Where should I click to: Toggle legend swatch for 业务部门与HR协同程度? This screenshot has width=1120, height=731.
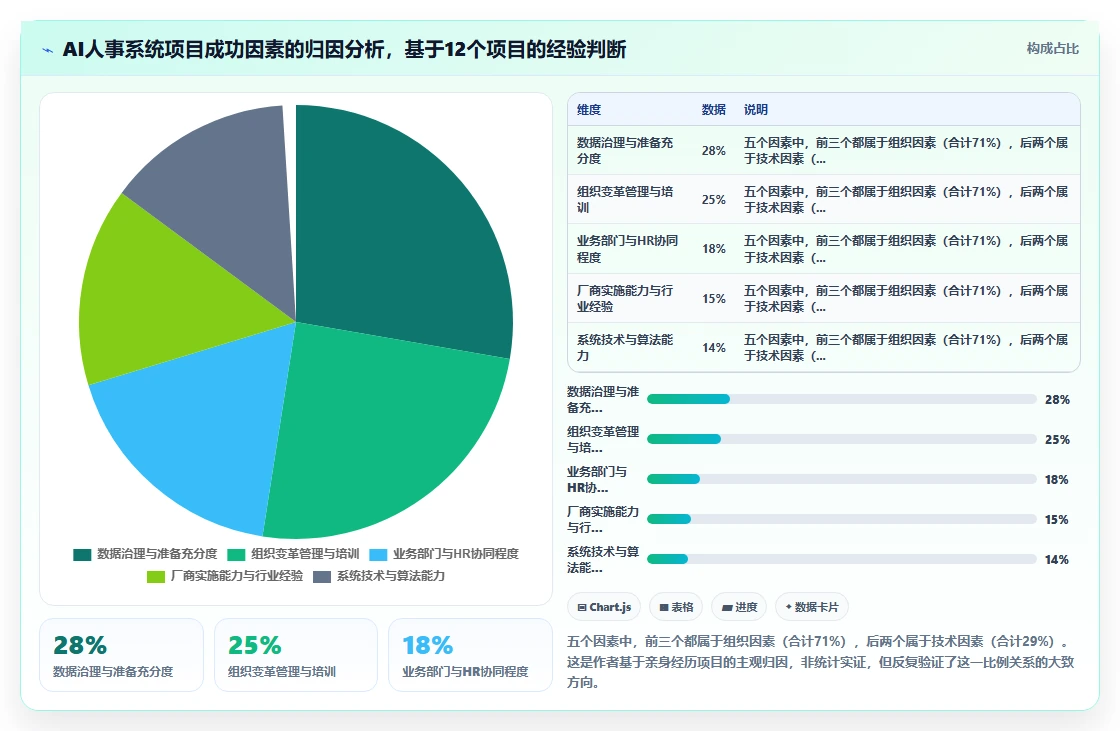tap(378, 555)
